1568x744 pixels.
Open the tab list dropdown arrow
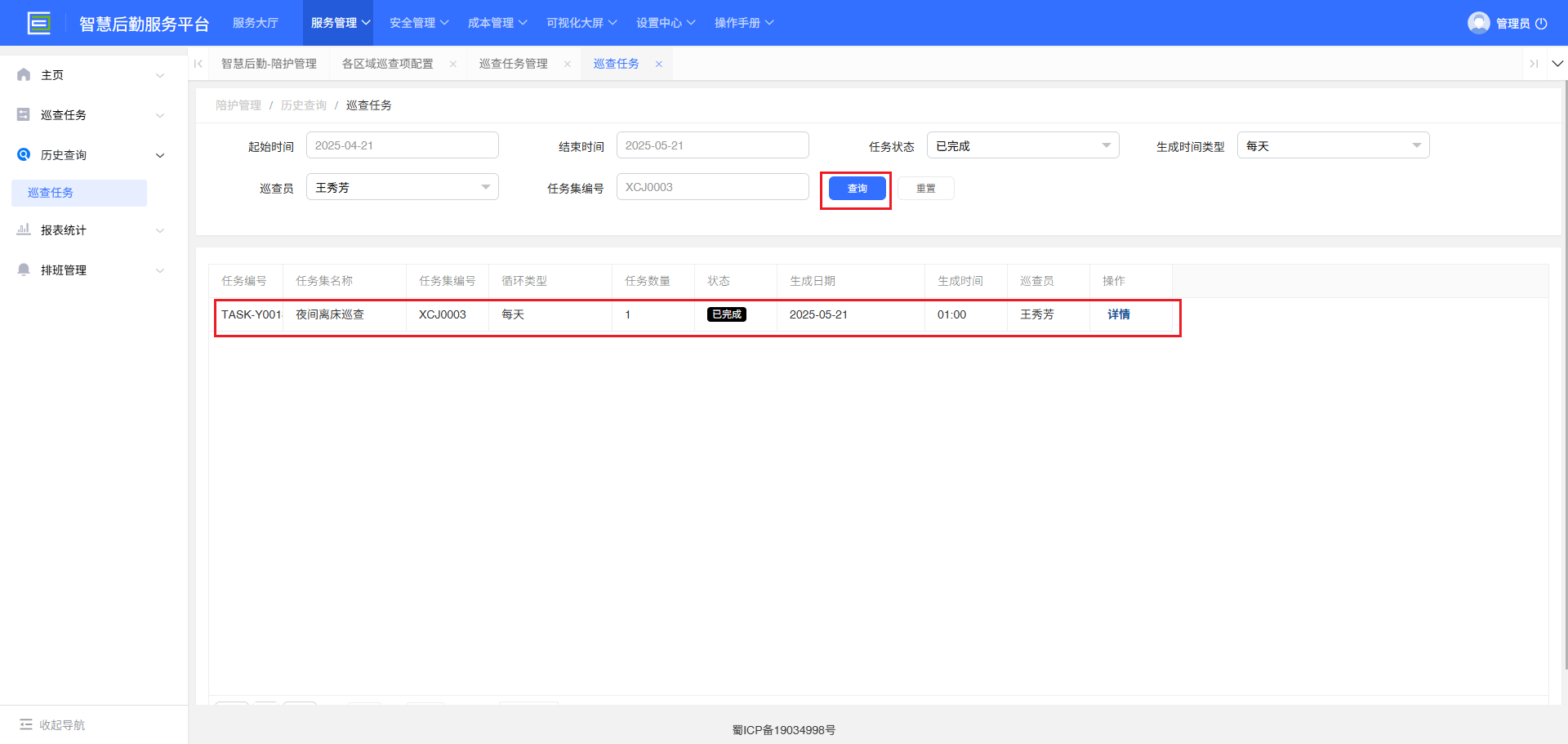coord(1557,64)
